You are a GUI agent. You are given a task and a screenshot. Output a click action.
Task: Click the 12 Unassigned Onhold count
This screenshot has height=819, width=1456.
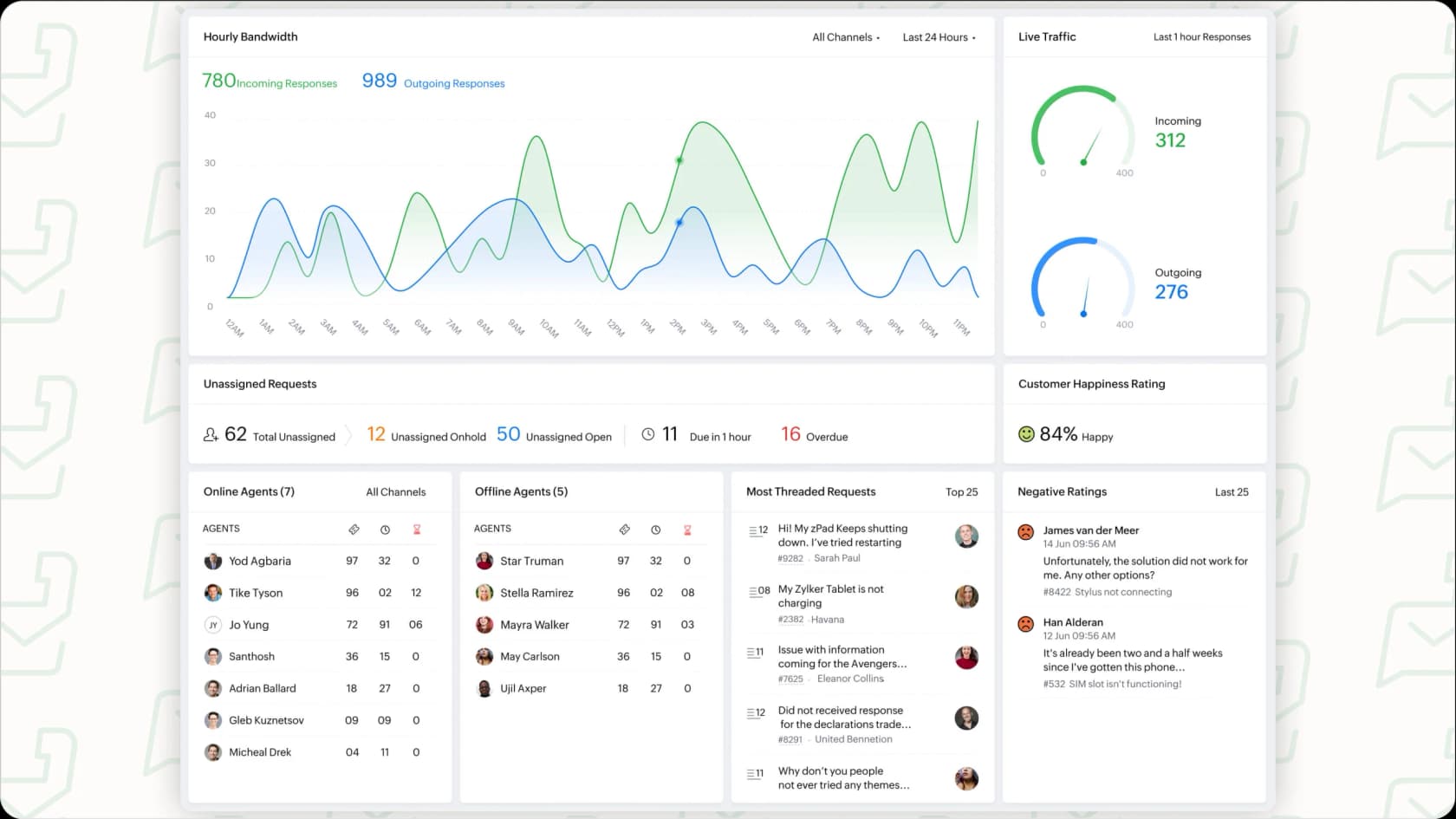[376, 434]
